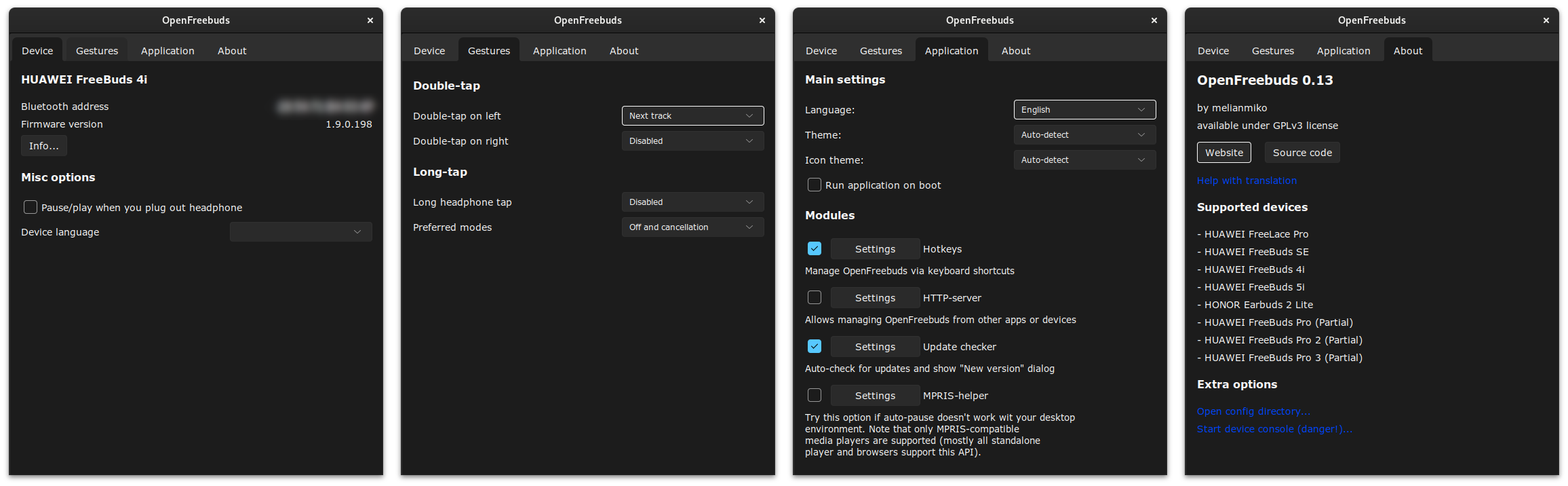Viewport: 1568px width, 486px height.
Task: Click Application tab in the About window
Action: coord(1344,50)
